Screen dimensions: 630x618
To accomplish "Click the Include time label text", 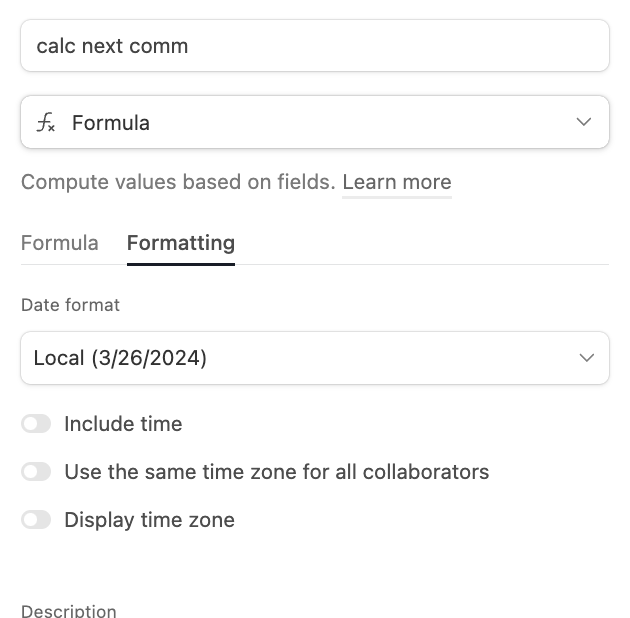I will 123,424.
